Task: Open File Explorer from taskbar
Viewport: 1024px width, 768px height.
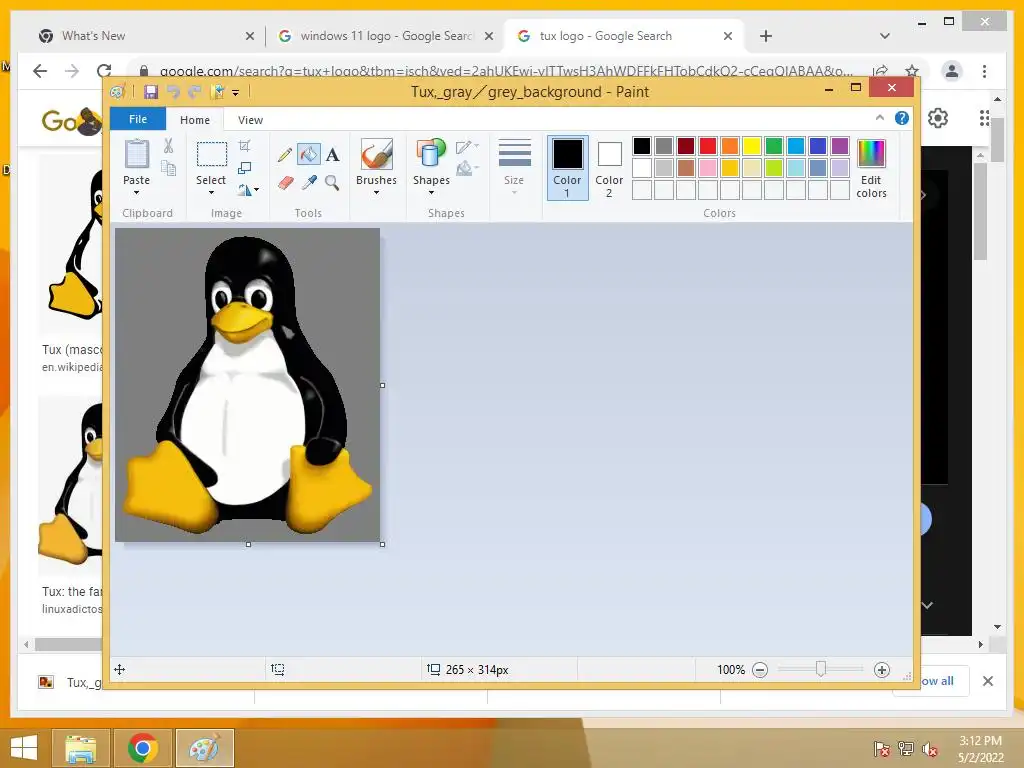Action: (81, 748)
